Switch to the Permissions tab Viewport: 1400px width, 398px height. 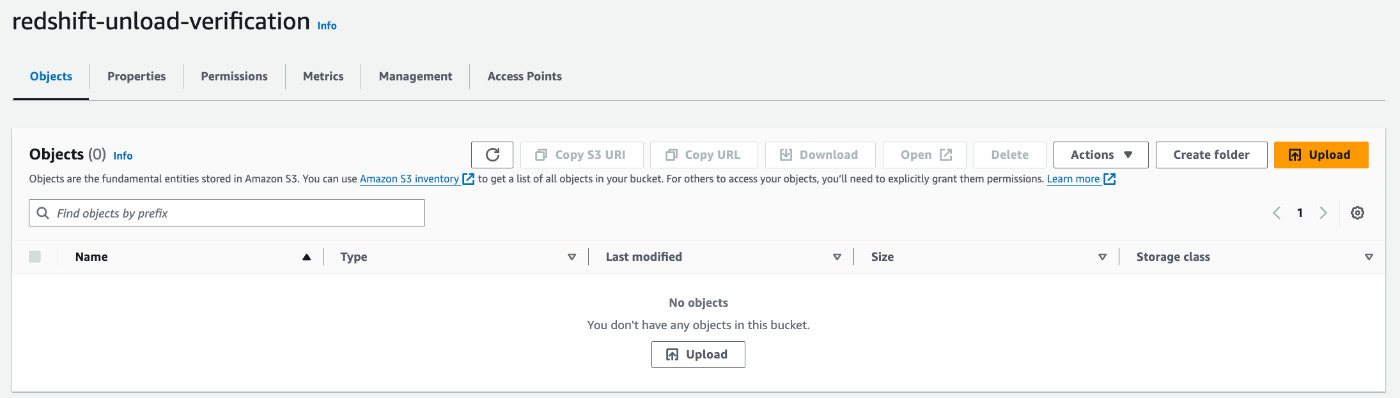(x=234, y=76)
